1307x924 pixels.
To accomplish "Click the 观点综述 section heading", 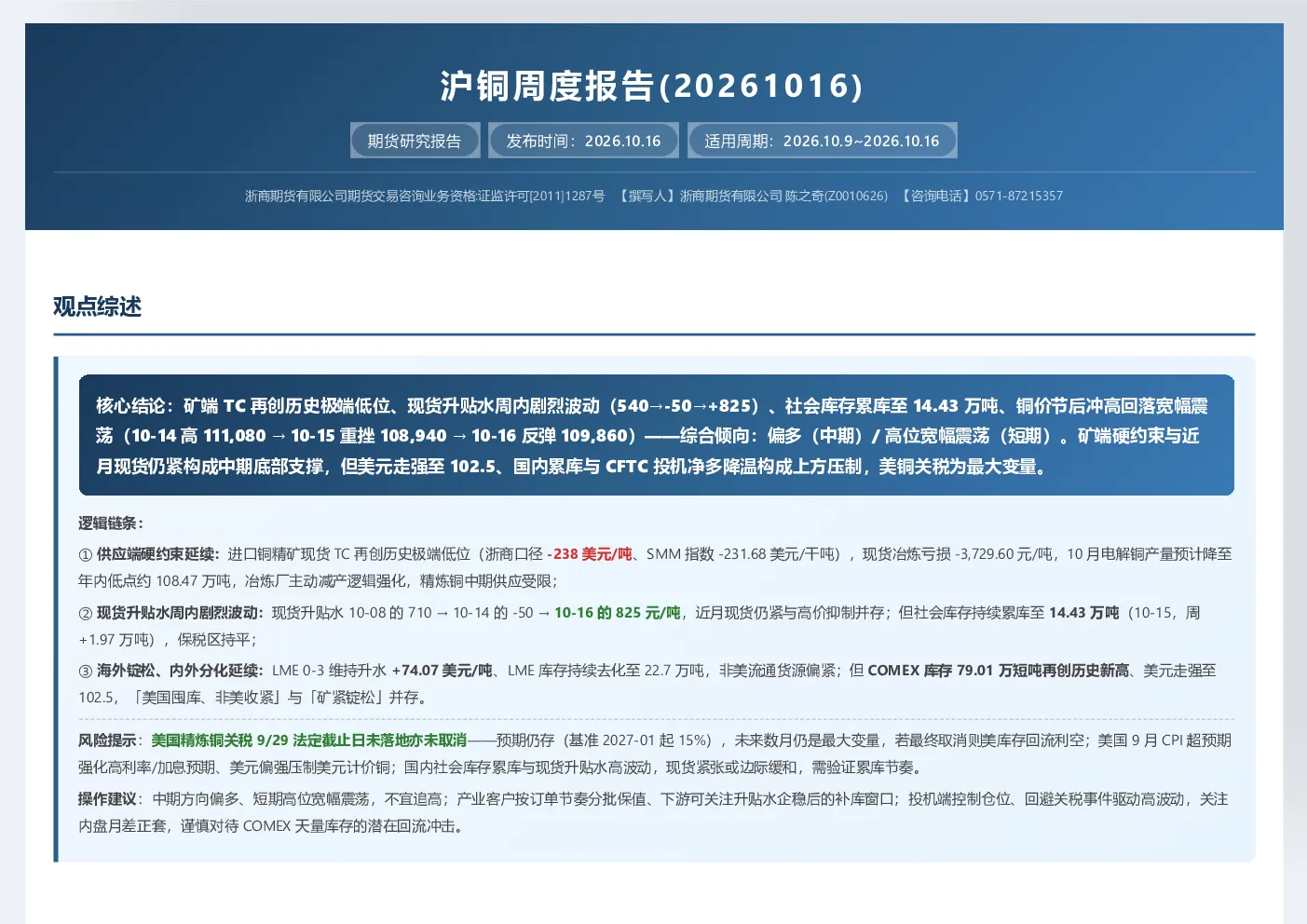I will [x=97, y=306].
